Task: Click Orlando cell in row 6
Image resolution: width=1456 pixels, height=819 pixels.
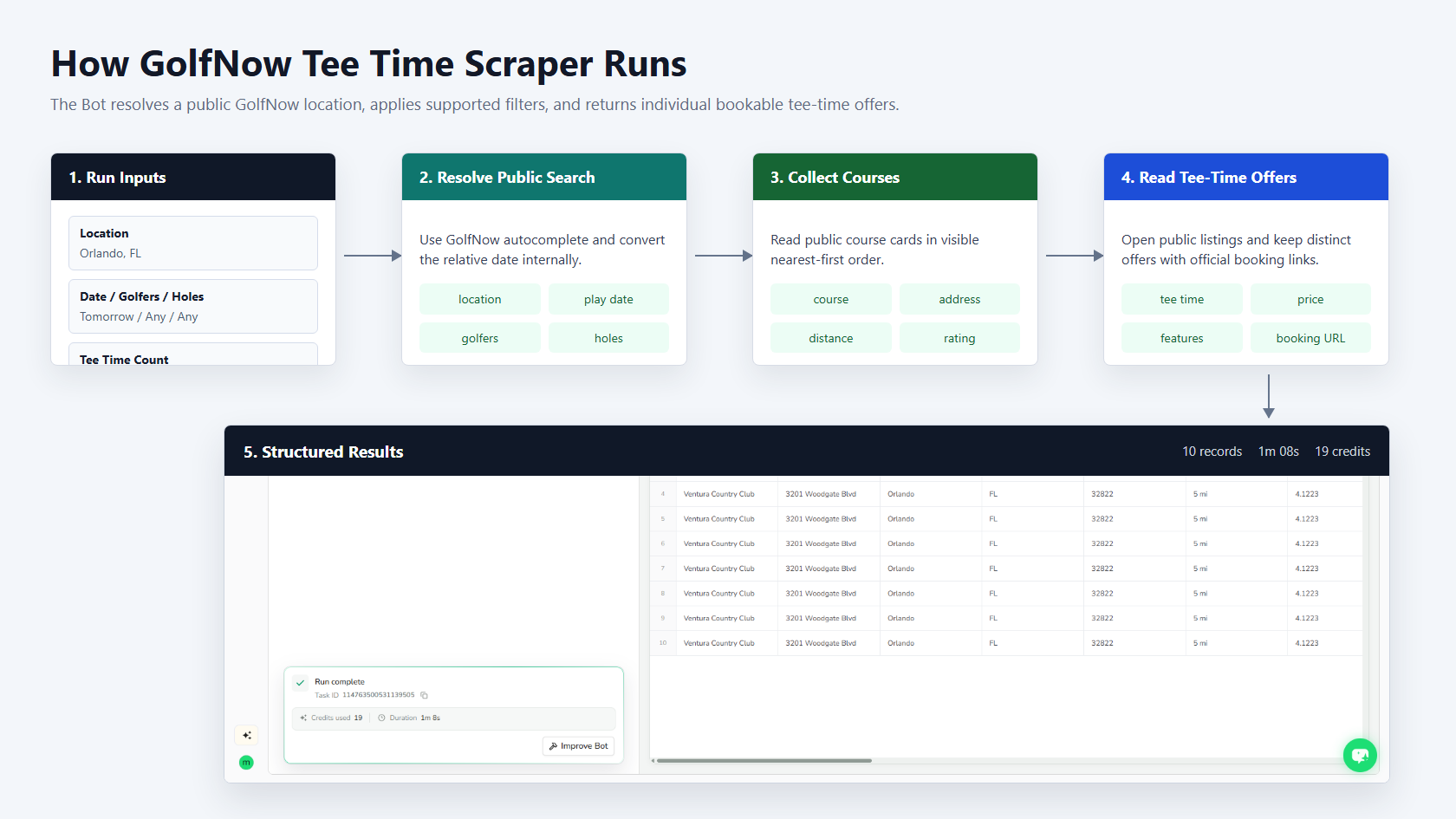Action: pos(901,543)
